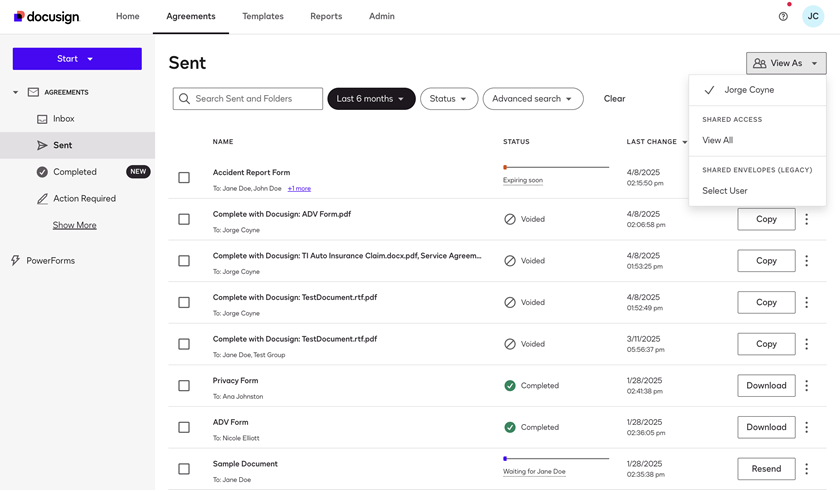The height and width of the screenshot is (491, 840).
Task: Tick the Sample Document checkbox
Action: click(x=184, y=469)
